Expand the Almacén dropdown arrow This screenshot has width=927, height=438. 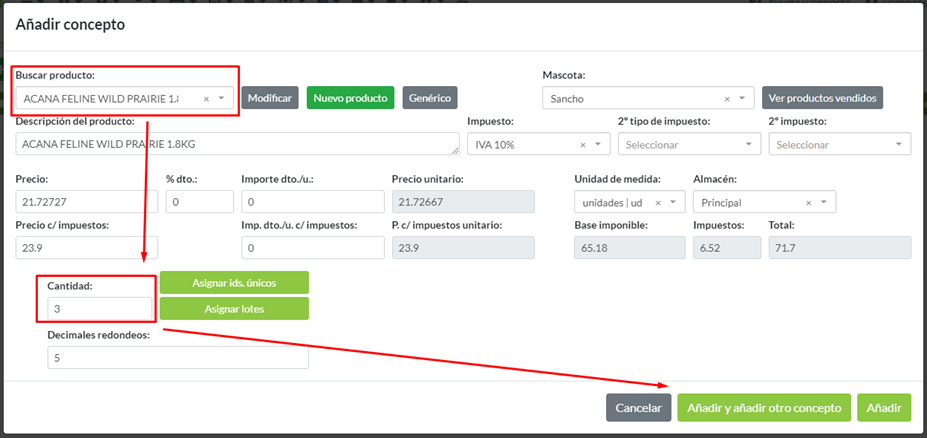823,202
